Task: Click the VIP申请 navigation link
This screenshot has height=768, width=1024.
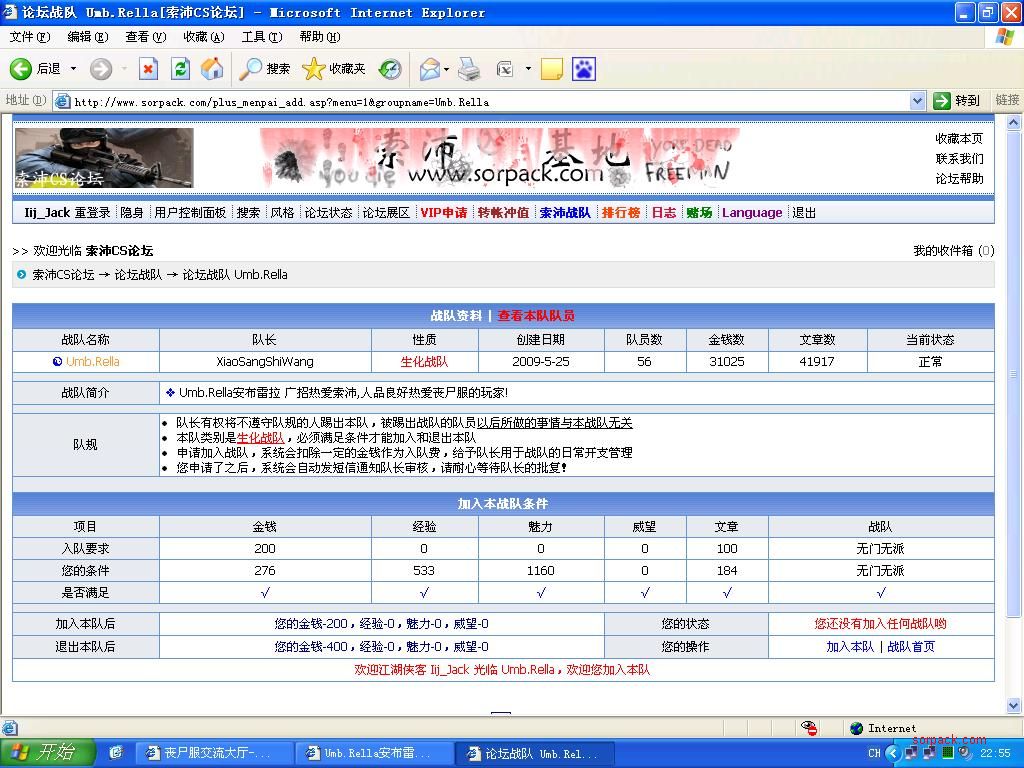Action: click(443, 213)
